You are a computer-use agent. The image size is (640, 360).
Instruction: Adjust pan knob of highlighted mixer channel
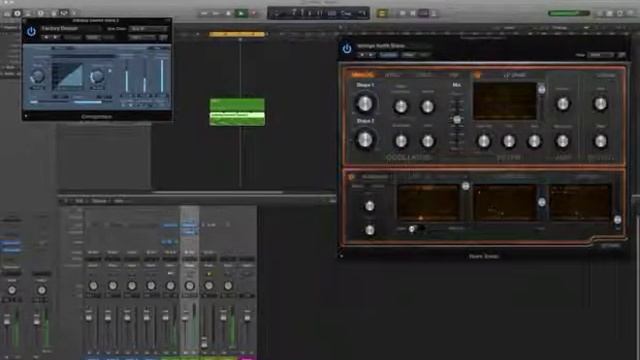click(x=189, y=285)
